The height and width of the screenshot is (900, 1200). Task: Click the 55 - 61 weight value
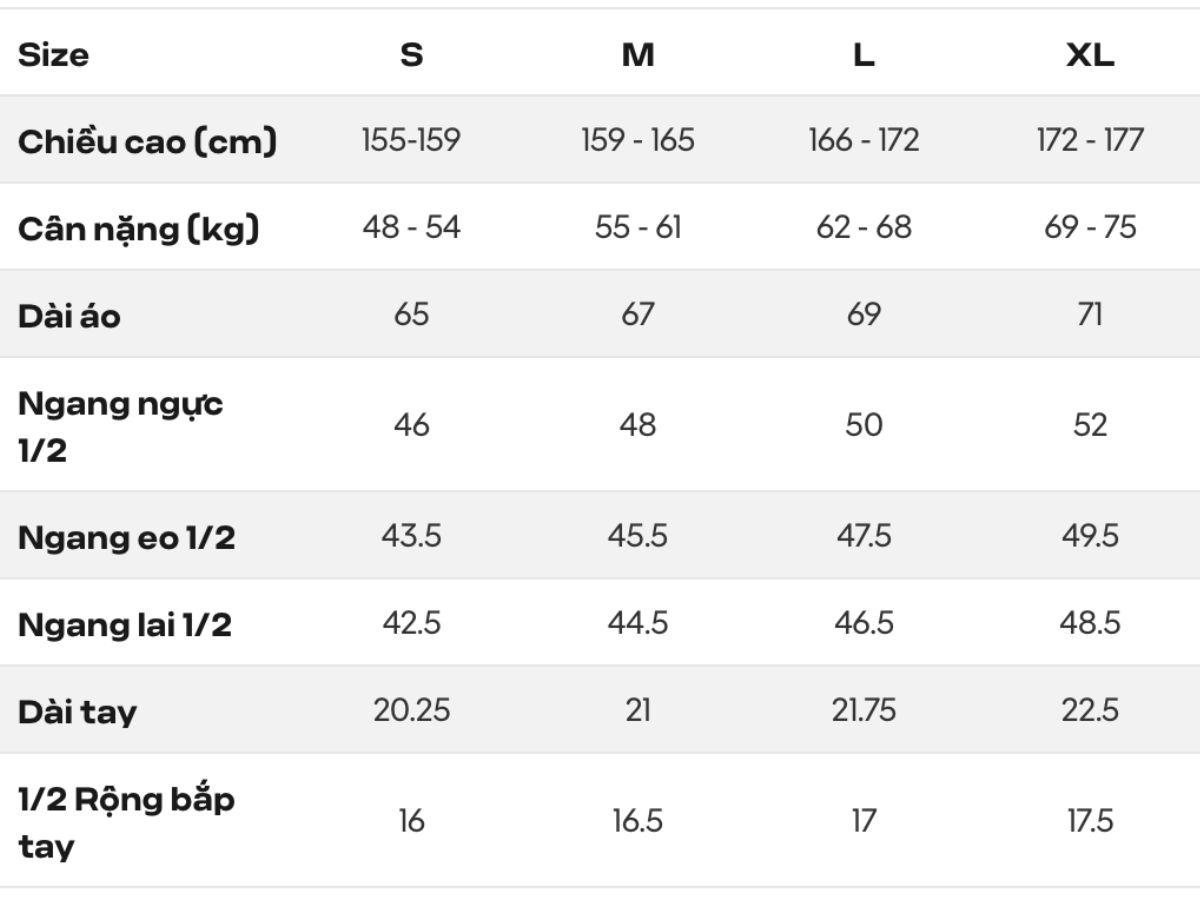click(x=638, y=227)
